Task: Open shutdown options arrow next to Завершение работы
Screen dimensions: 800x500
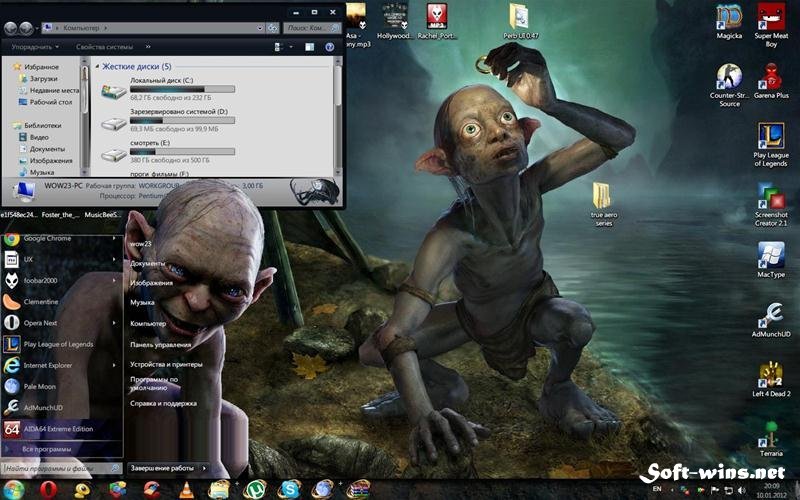Action: [204, 468]
